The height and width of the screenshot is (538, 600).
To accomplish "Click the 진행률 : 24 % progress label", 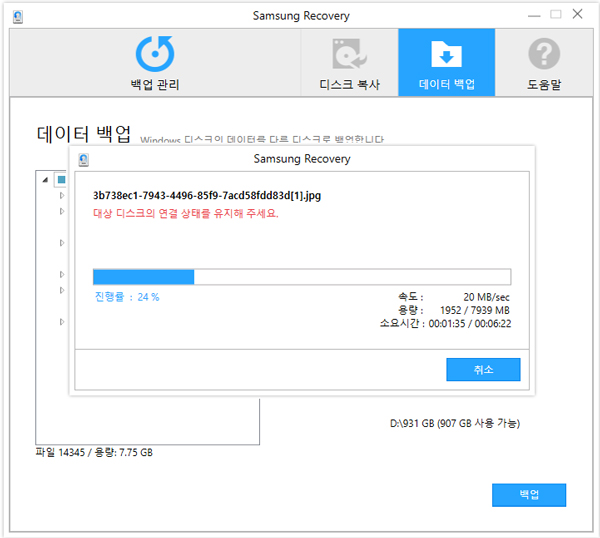I will coord(127,297).
